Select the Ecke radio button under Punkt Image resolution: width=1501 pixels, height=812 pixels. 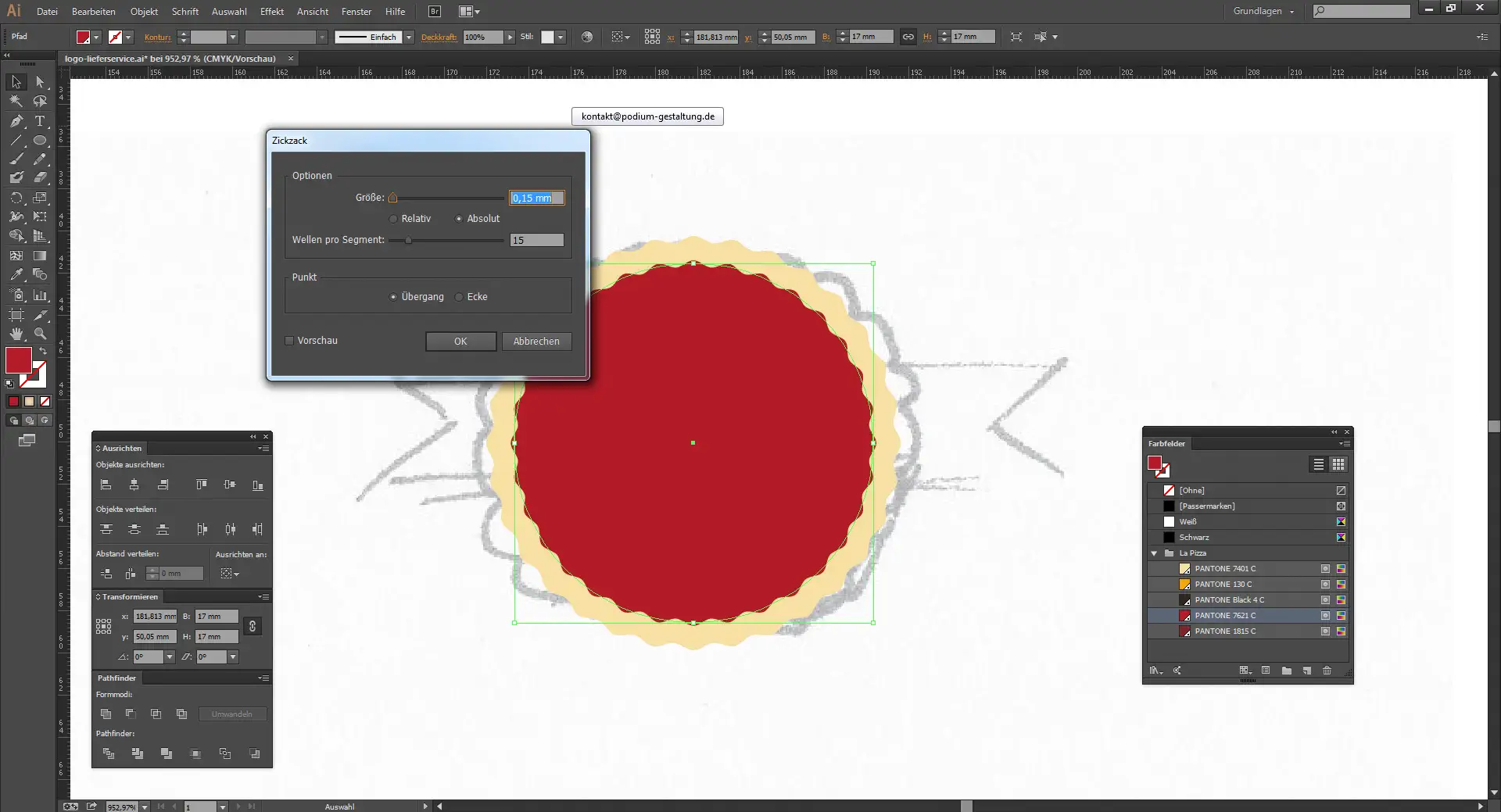pyautogui.click(x=459, y=297)
